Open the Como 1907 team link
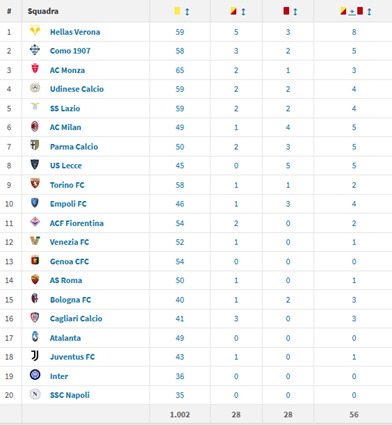Image resolution: width=392 pixels, height=425 pixels. coord(70,51)
